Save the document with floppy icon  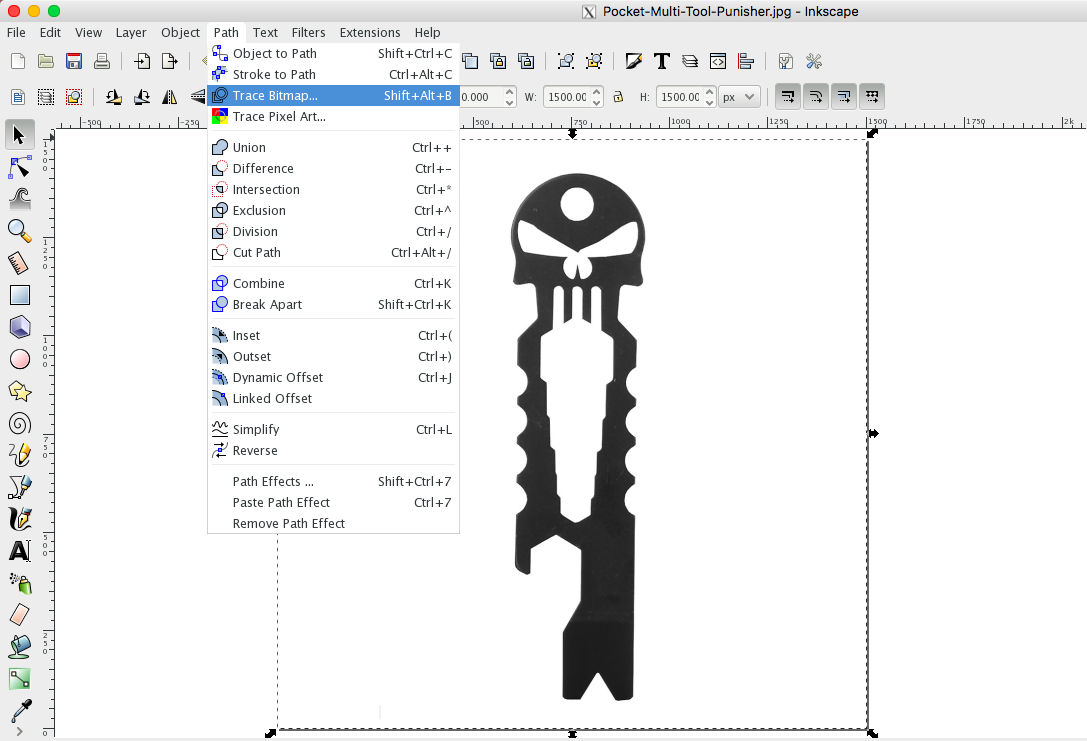point(74,61)
